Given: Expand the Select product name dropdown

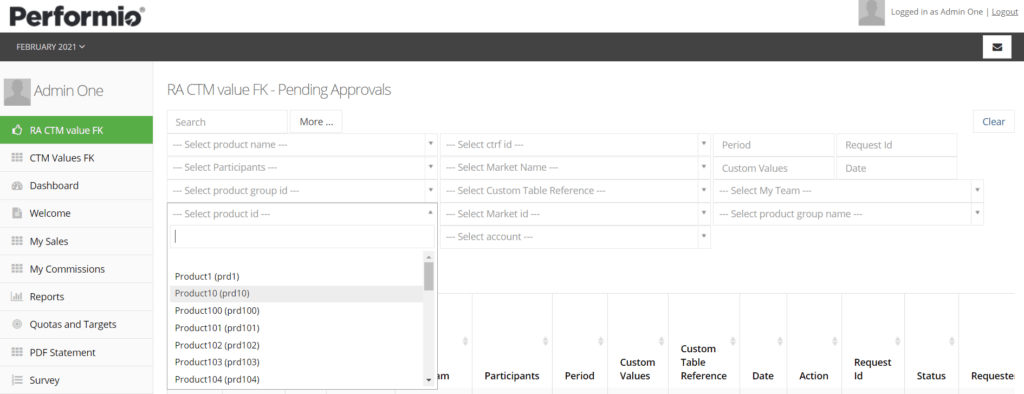Looking at the screenshot, I should tap(302, 144).
